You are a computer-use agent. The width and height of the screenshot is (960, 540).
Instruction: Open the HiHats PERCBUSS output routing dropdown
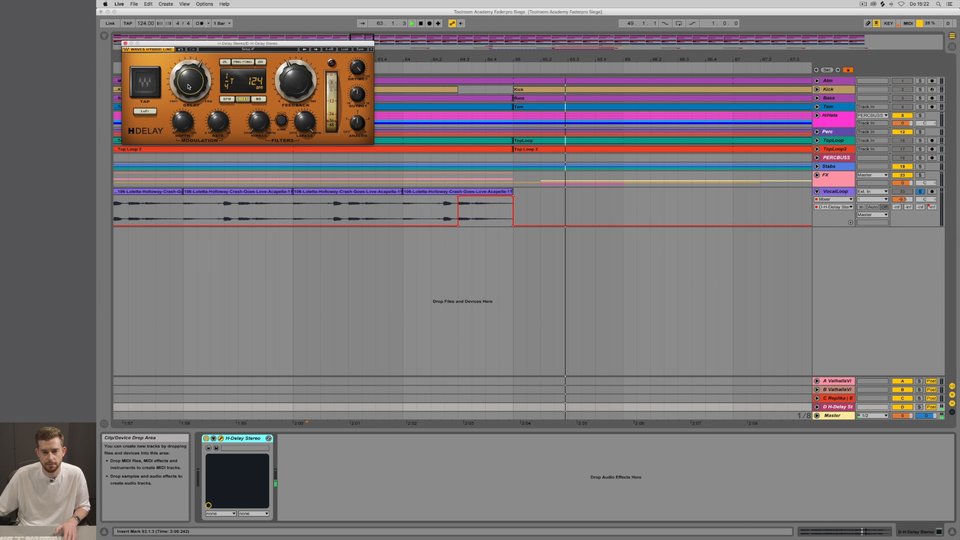tap(872, 114)
